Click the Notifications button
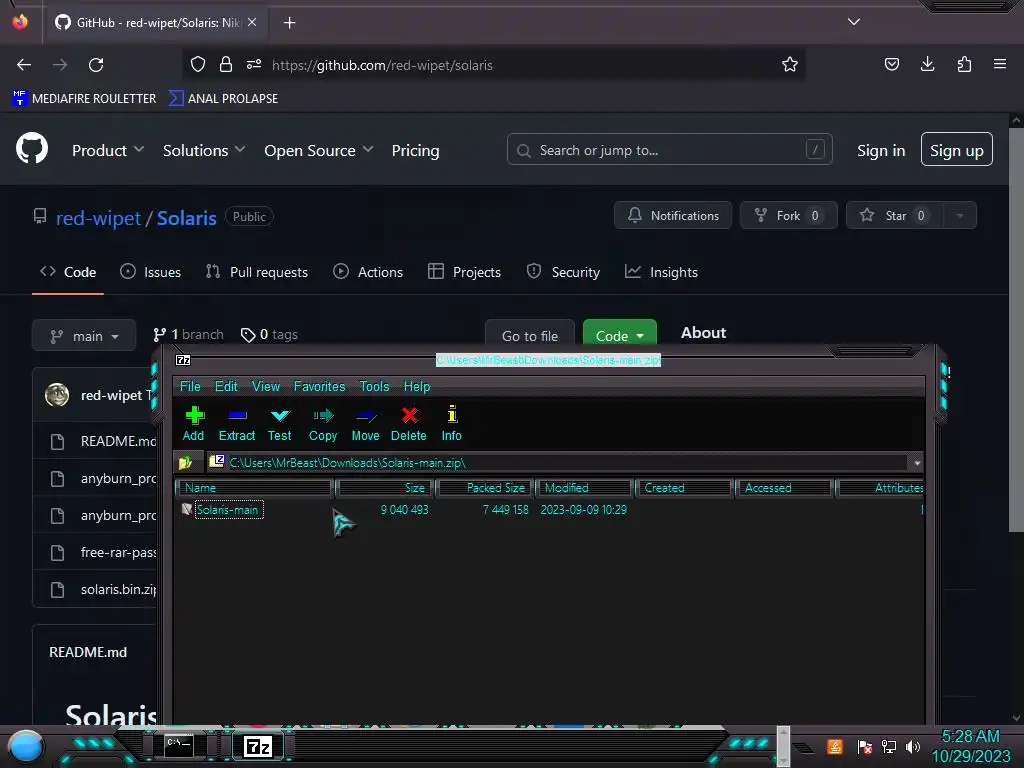This screenshot has width=1024, height=768. [x=673, y=216]
